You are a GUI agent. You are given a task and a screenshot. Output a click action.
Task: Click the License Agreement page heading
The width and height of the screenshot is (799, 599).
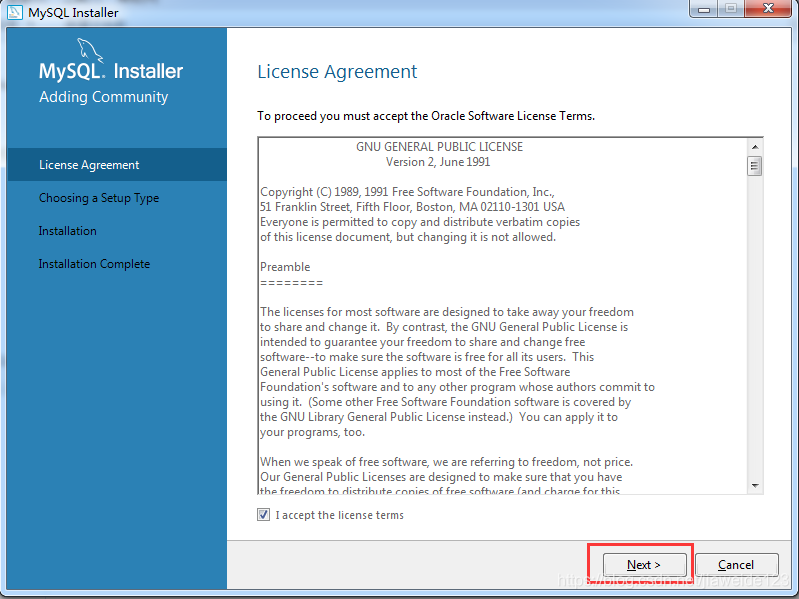point(337,72)
